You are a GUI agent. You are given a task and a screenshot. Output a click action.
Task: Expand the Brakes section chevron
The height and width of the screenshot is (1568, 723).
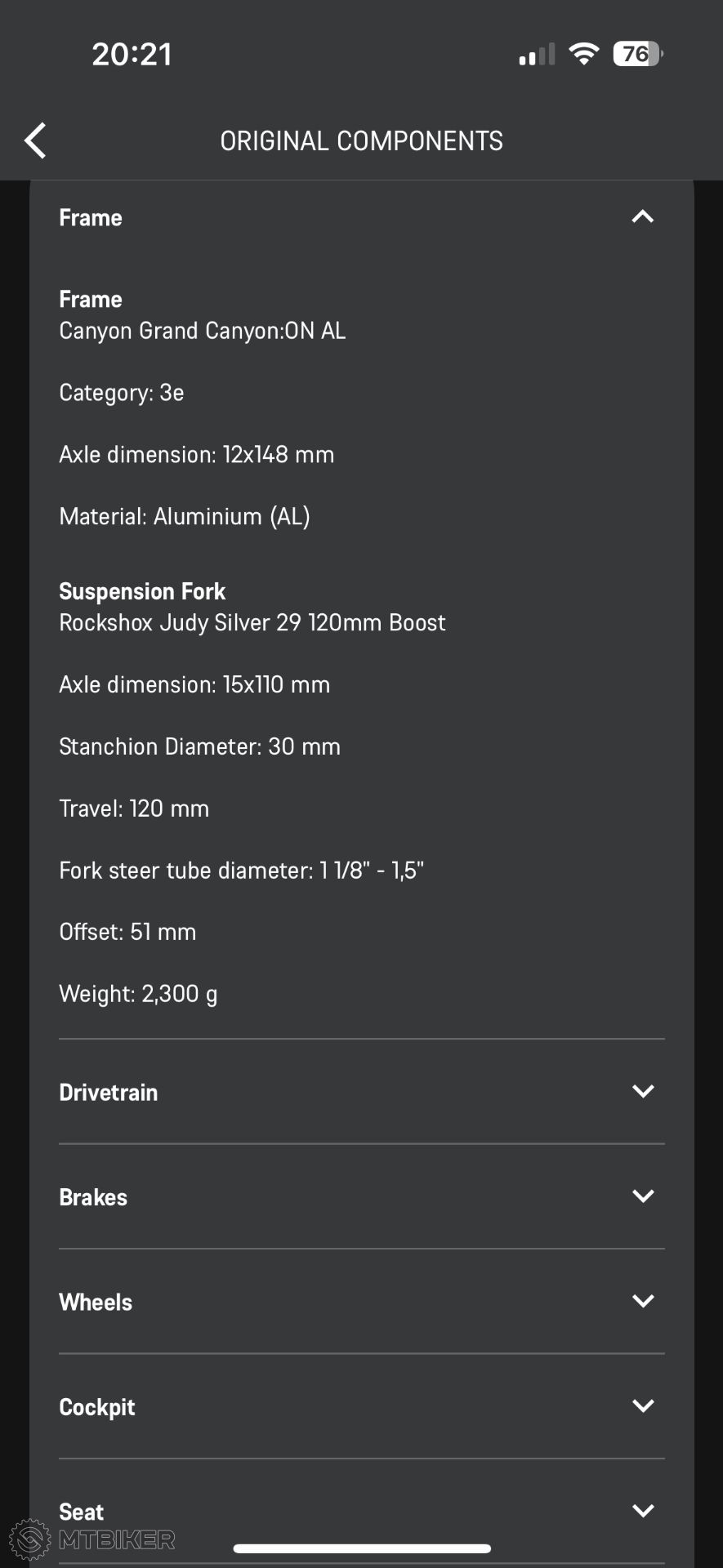click(643, 1196)
